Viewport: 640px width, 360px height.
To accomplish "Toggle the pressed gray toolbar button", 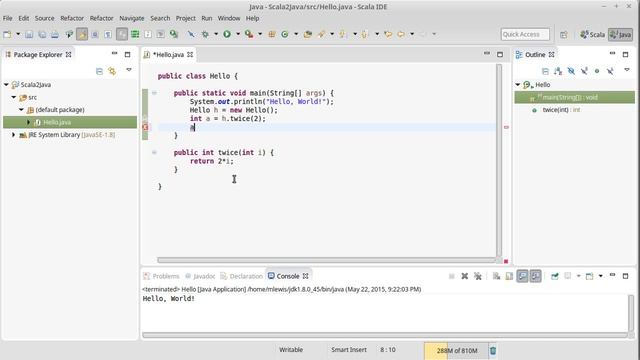I will tap(122, 34).
